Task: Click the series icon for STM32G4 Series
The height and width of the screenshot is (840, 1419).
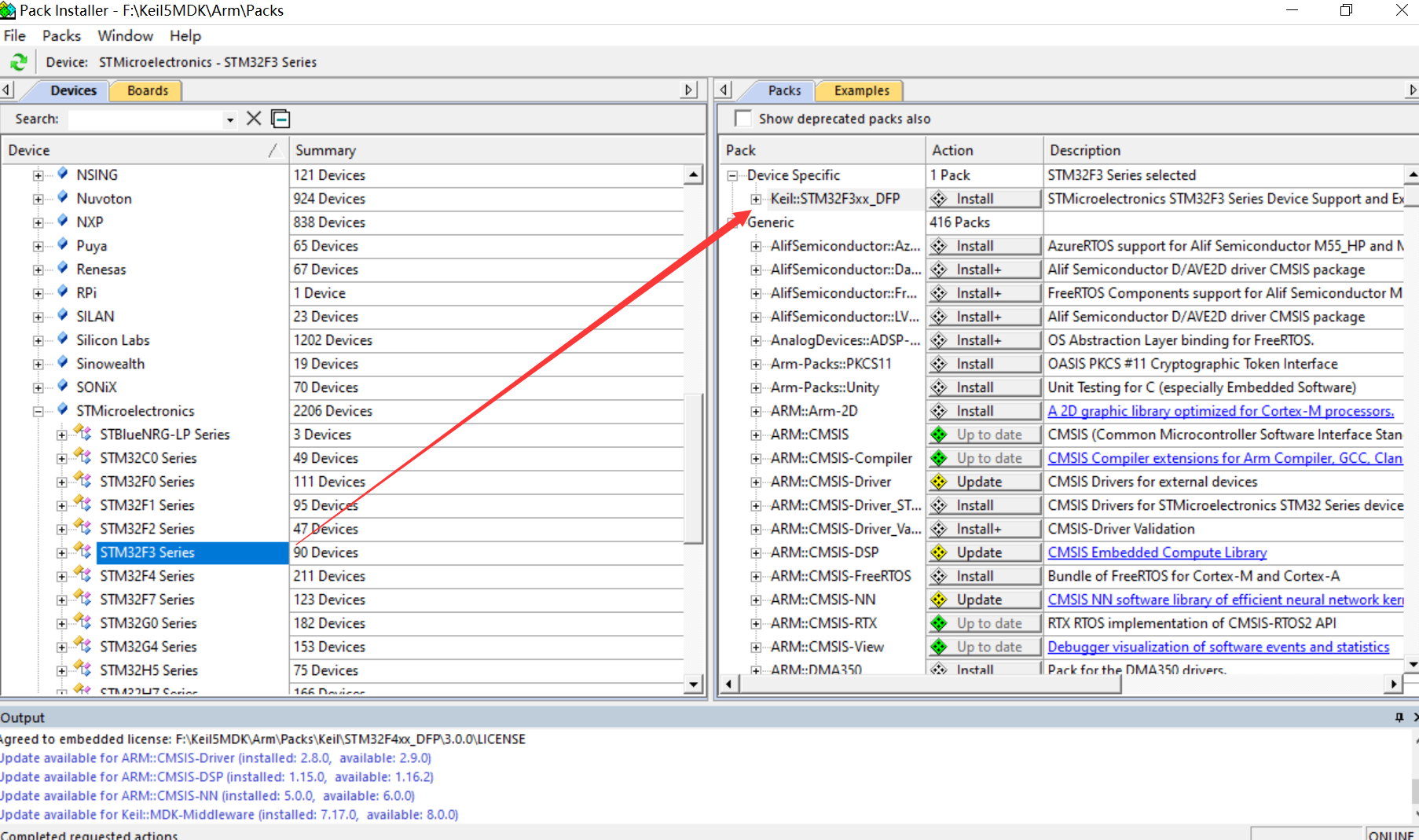Action: click(x=83, y=645)
